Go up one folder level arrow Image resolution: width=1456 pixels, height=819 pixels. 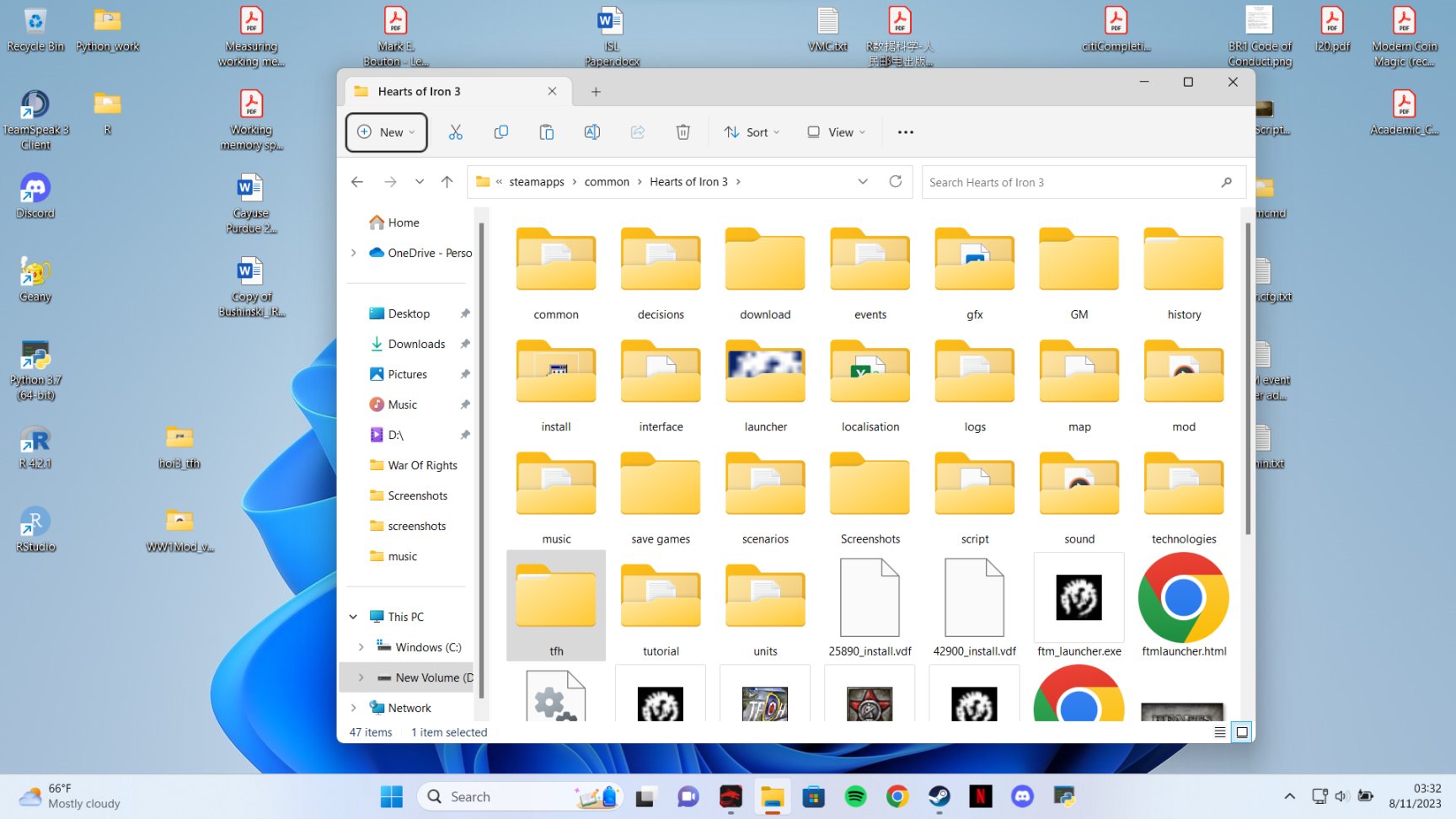[447, 182]
